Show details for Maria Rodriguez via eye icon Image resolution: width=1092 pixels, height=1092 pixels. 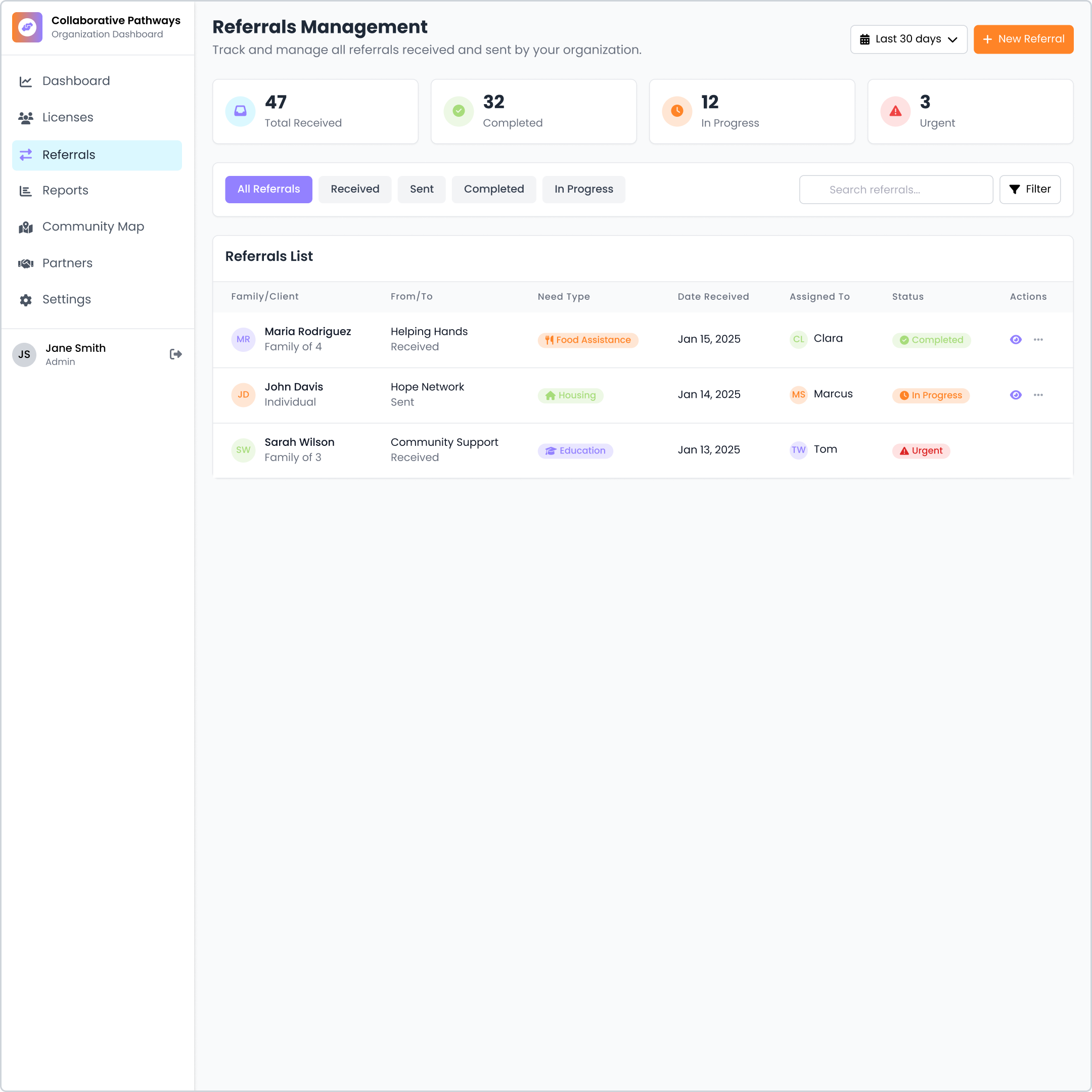coord(1016,339)
